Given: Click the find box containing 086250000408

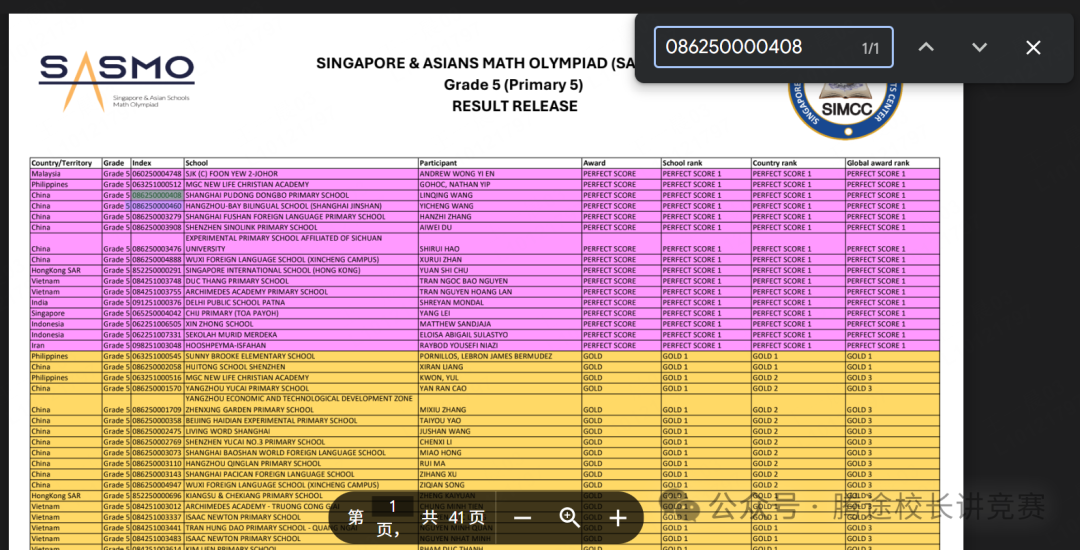Looking at the screenshot, I should [773, 47].
